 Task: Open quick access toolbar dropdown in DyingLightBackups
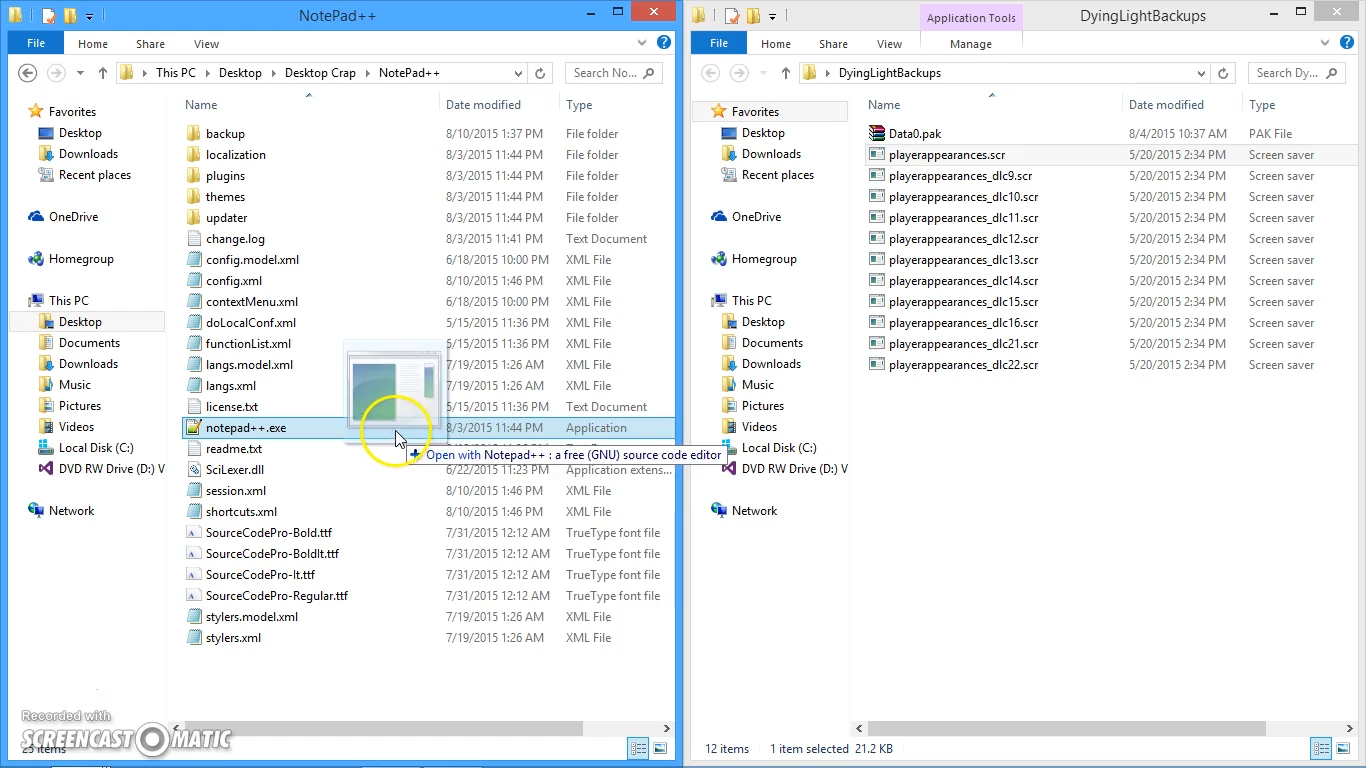(772, 17)
